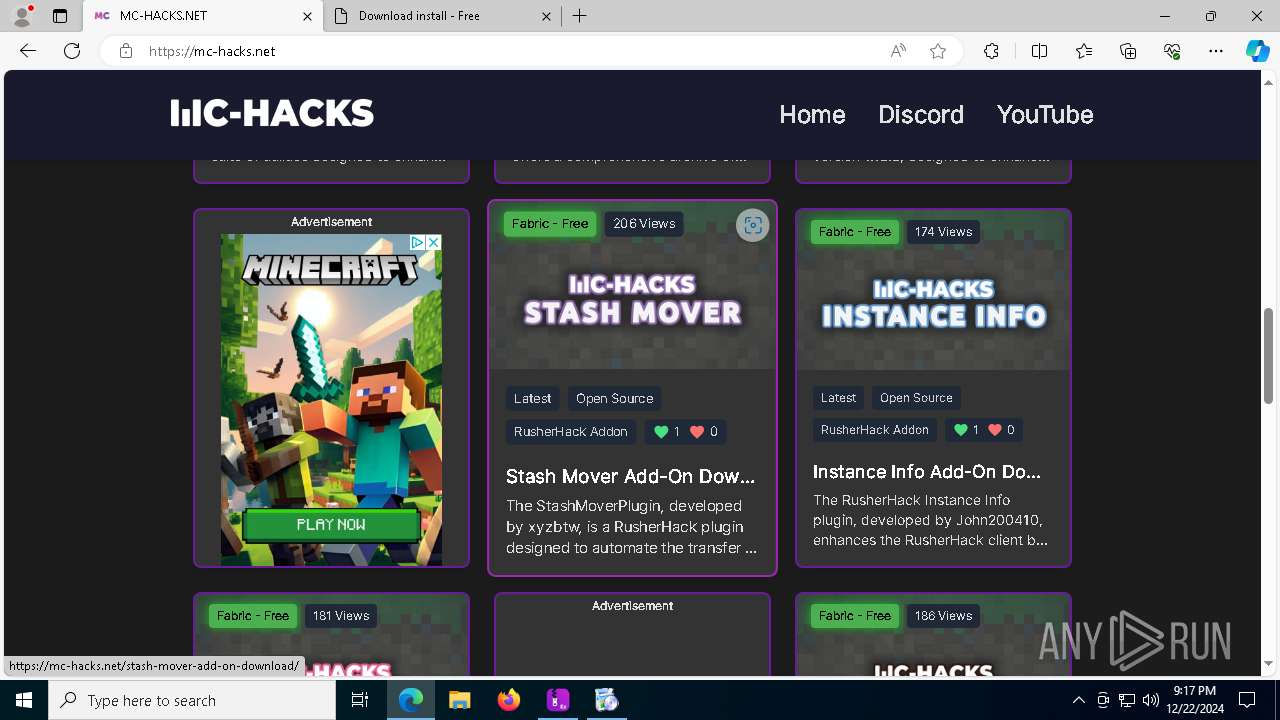This screenshot has width=1280, height=720.
Task: Switch to the MC-HACKS.NET tab
Action: point(203,16)
